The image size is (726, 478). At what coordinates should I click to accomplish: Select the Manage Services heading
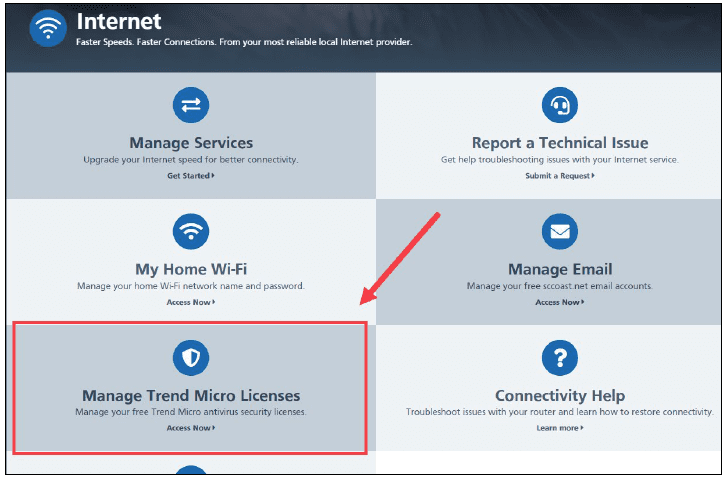point(191,143)
